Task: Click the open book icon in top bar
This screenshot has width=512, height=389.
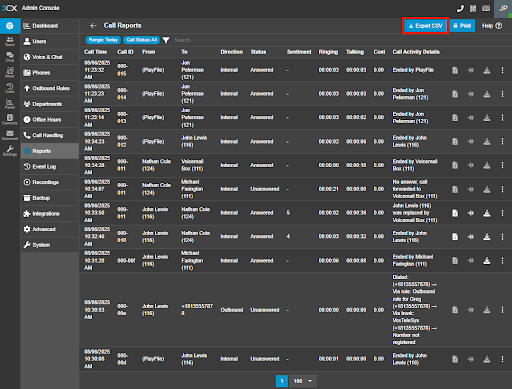Action: pos(486,8)
